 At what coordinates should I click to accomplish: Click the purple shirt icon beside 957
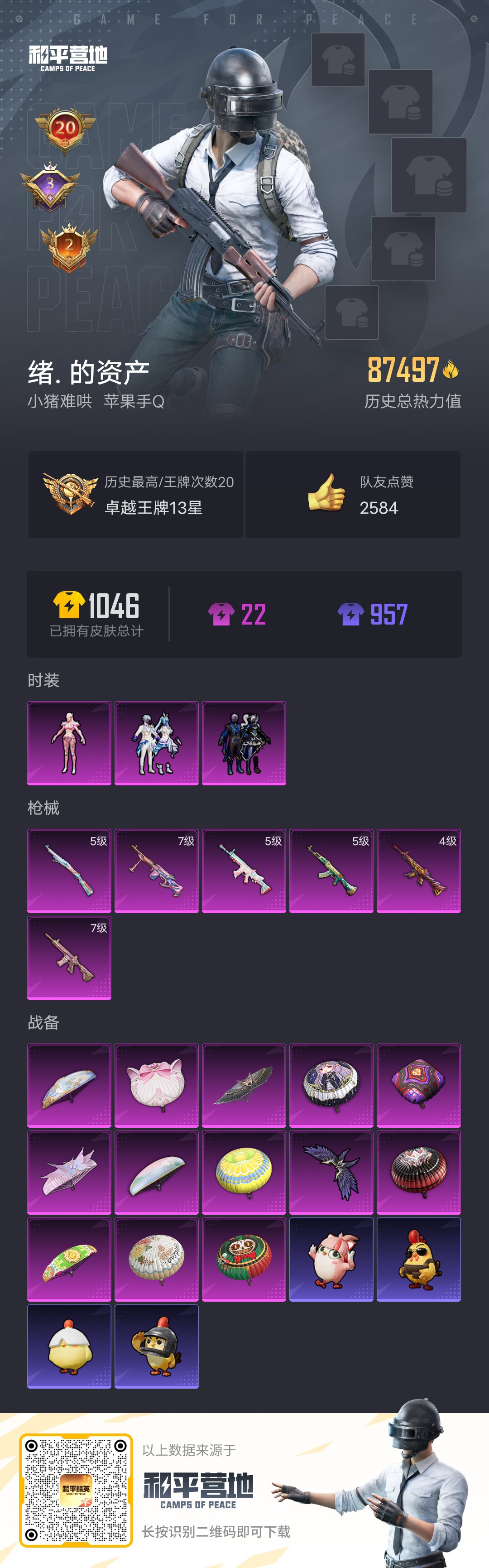[351, 614]
